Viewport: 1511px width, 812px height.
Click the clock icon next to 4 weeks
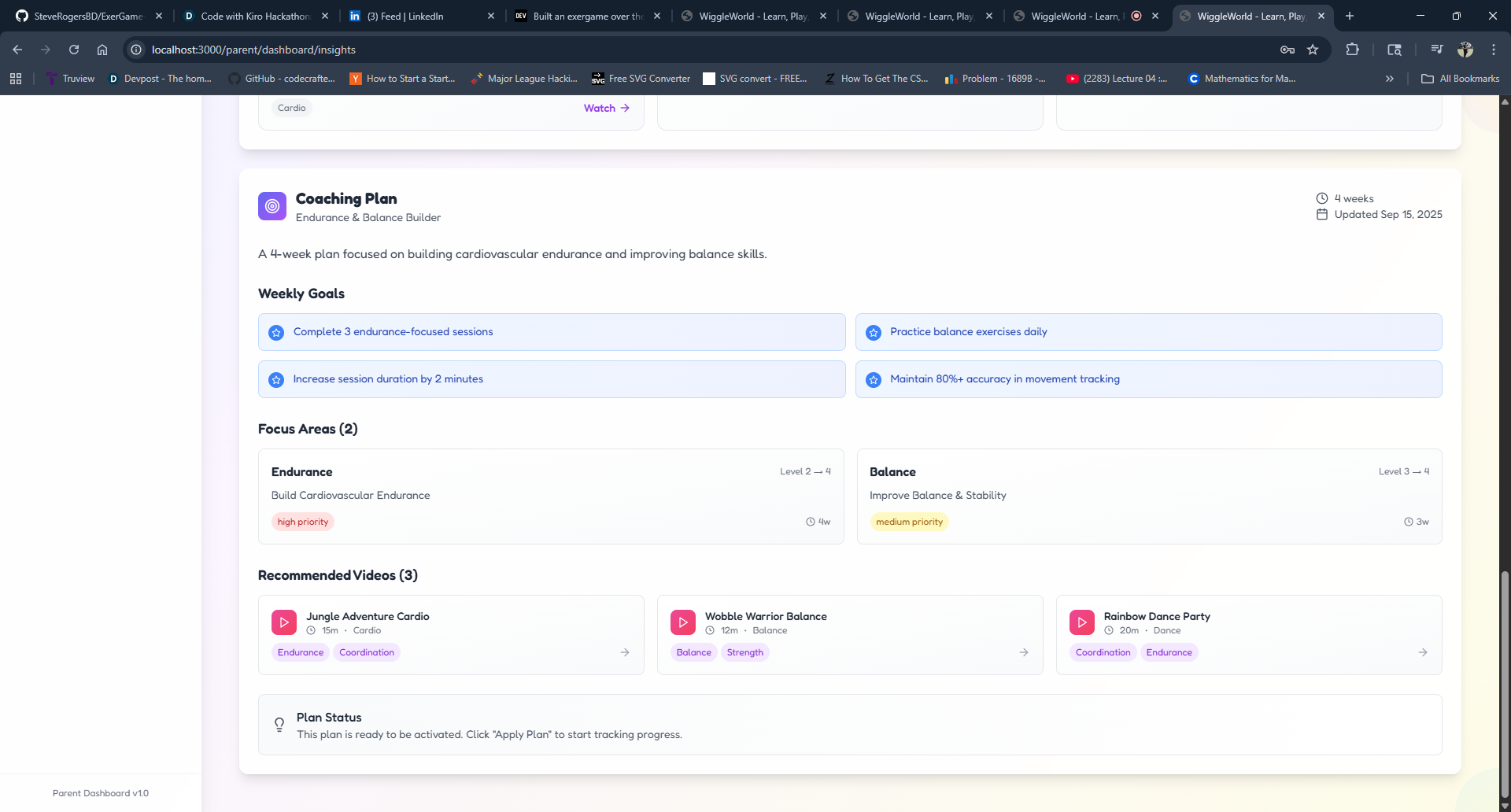point(1322,198)
